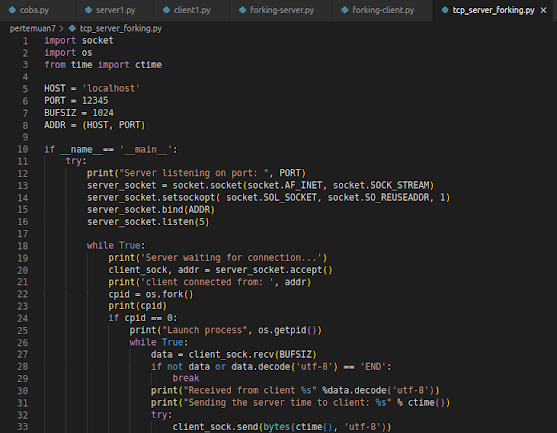Click "Server listening on port: " string
Viewport: 557px width, 433px height.
(x=194, y=173)
